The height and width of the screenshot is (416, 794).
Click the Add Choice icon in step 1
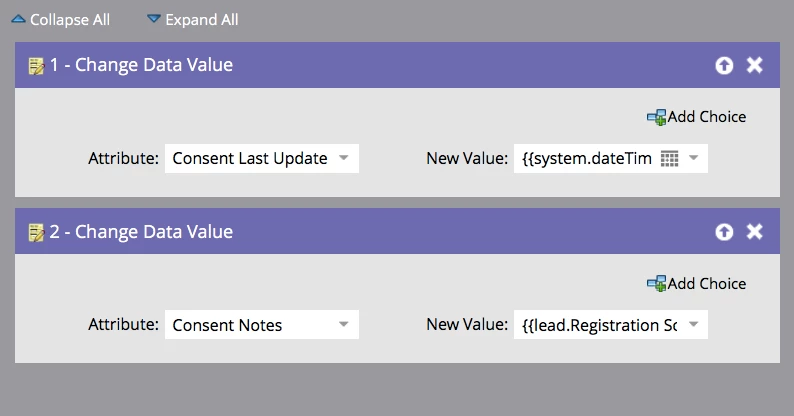click(656, 117)
